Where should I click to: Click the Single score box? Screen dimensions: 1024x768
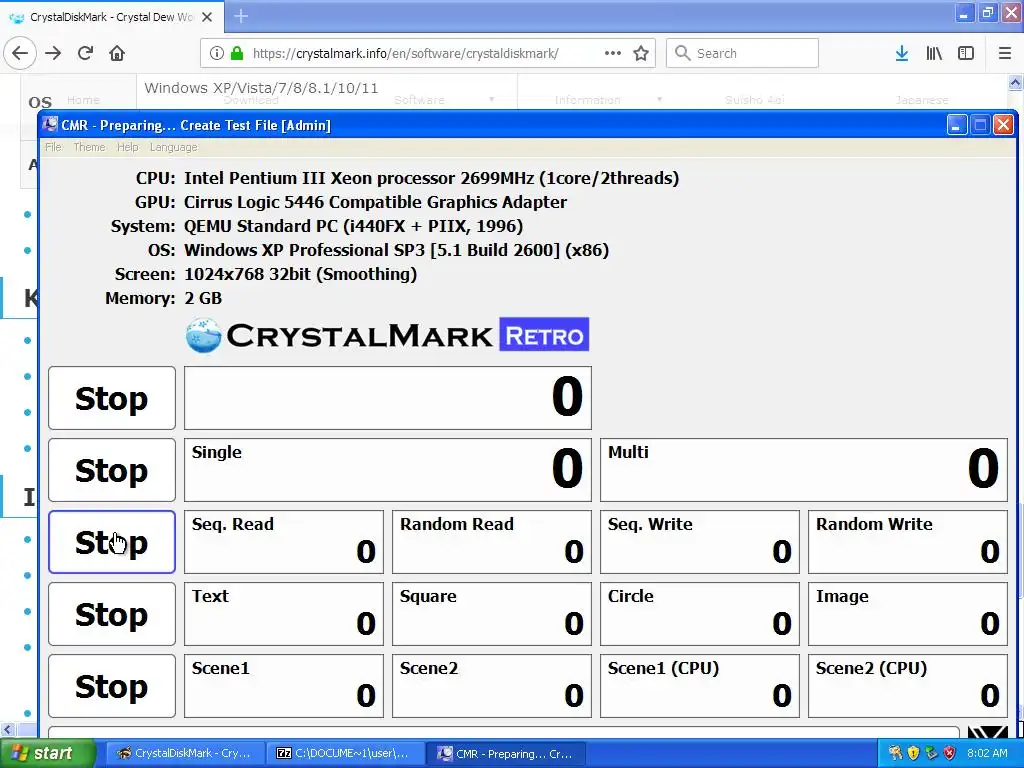point(388,470)
